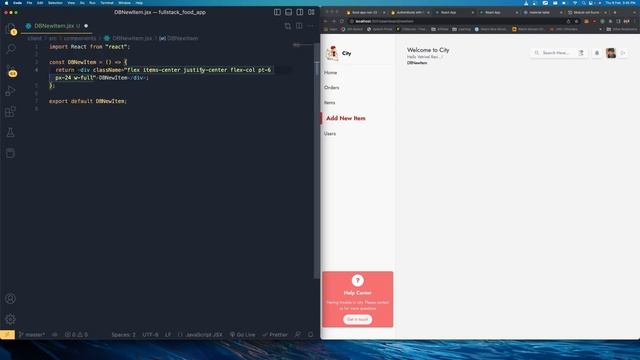The image size is (640, 360).
Task: Click the City logo image
Action: pos(332,53)
